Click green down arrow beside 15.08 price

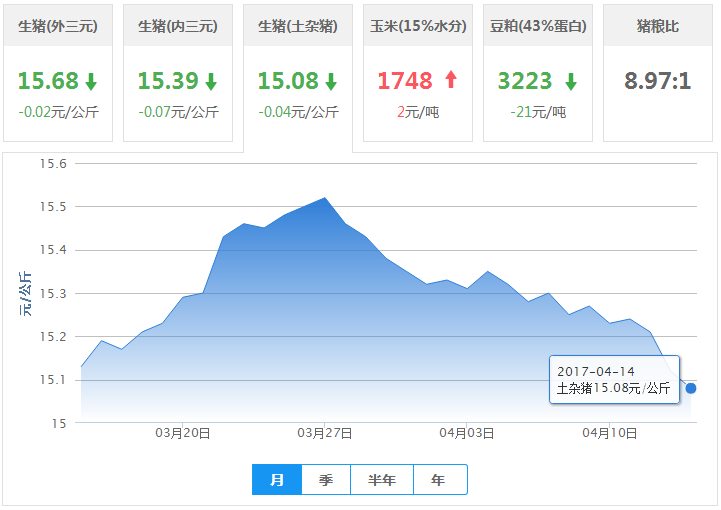(331, 81)
